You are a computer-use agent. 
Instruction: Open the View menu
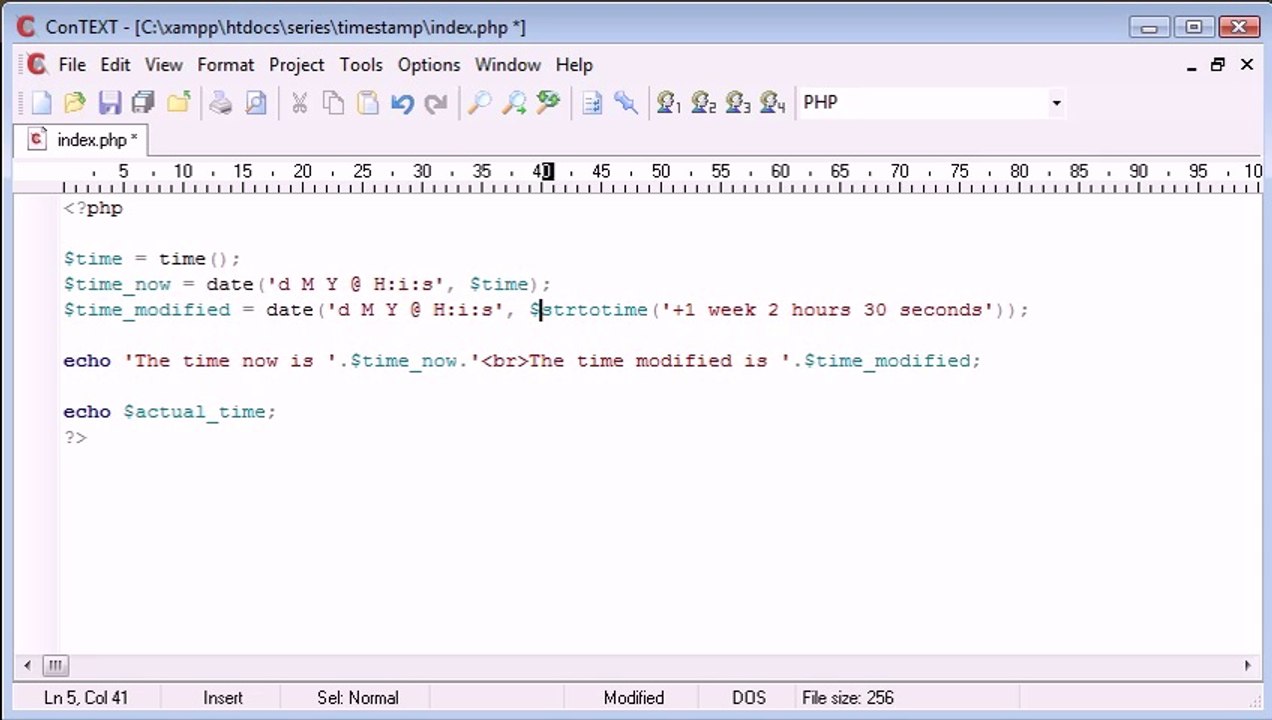coord(164,64)
